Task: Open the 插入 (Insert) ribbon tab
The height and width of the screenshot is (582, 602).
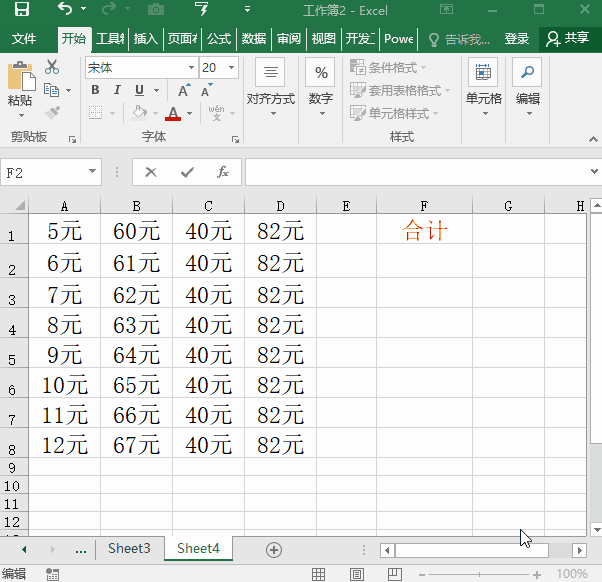Action: coord(146,39)
